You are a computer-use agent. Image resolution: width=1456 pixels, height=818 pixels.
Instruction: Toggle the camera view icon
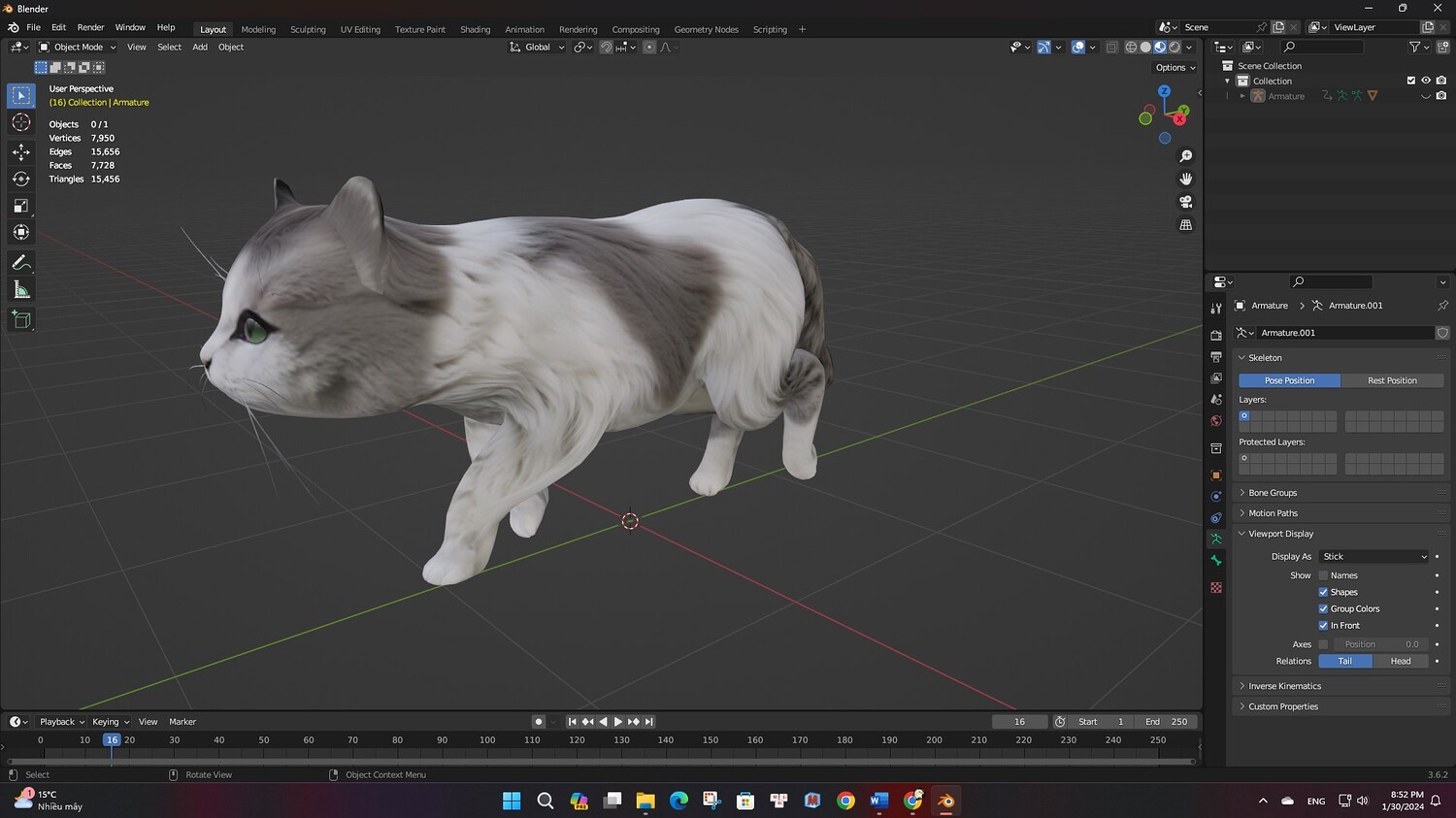tap(1185, 202)
